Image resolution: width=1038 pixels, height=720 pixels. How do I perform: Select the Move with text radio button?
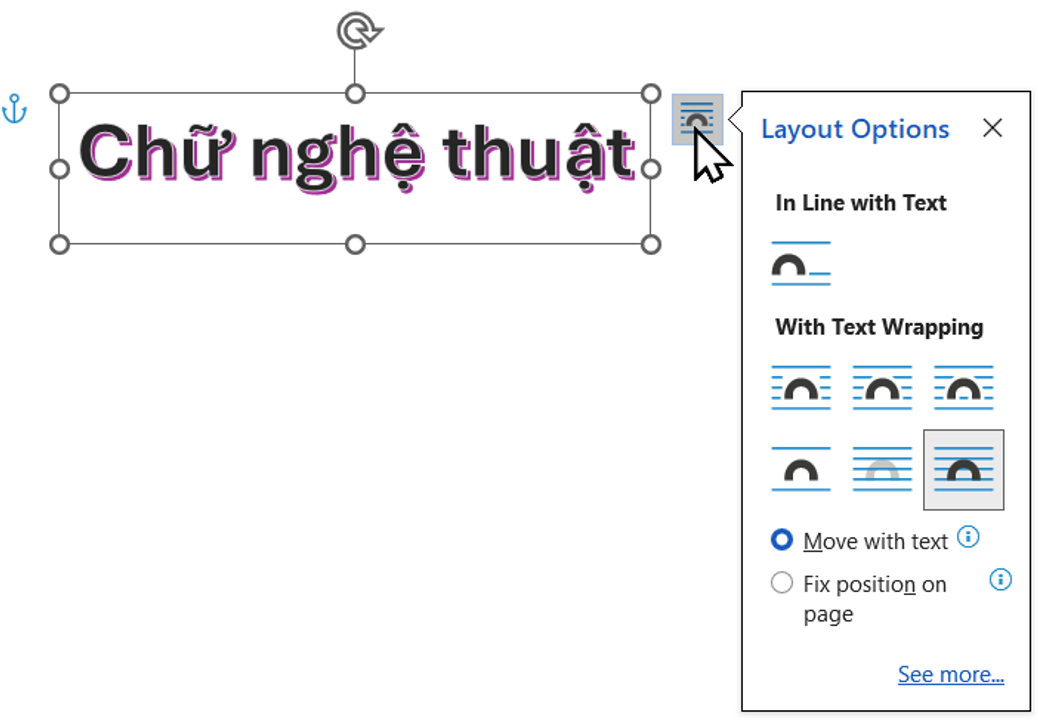782,540
